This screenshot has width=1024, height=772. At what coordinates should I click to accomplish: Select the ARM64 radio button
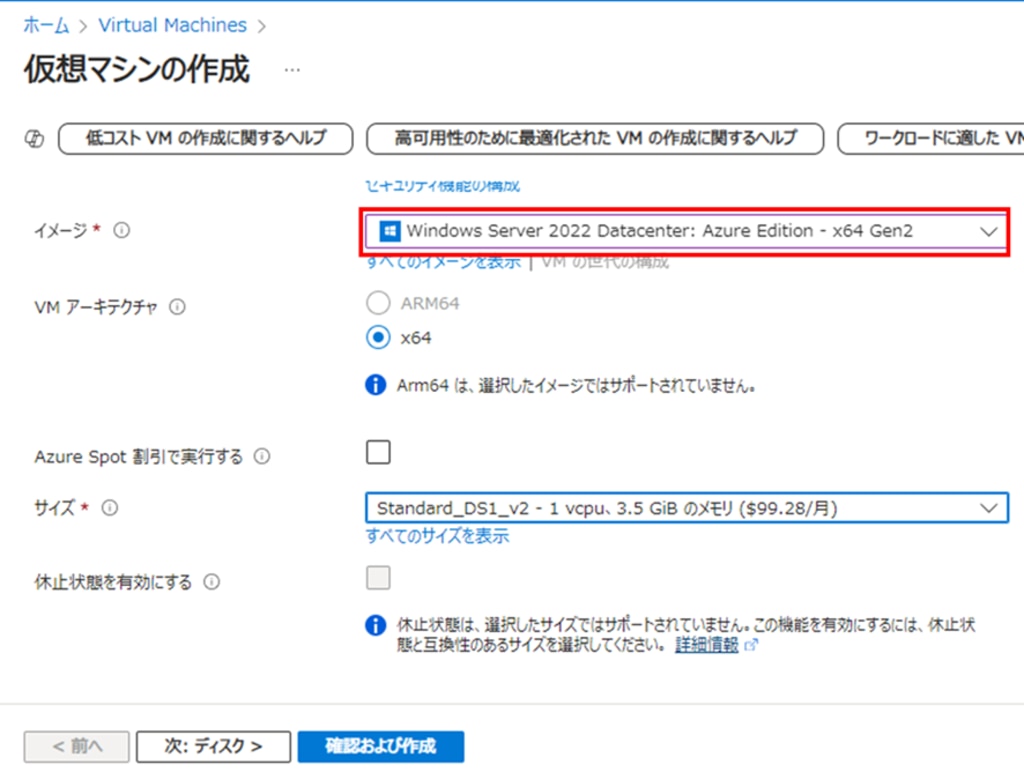378,303
